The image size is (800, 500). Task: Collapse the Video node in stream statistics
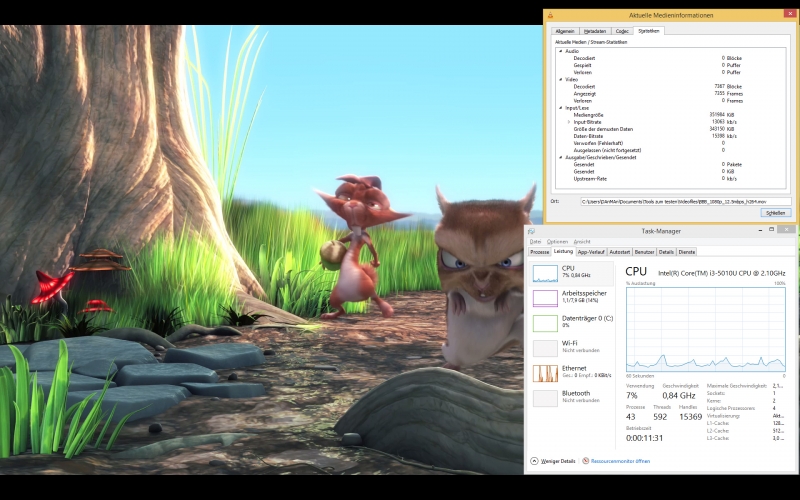click(x=561, y=80)
